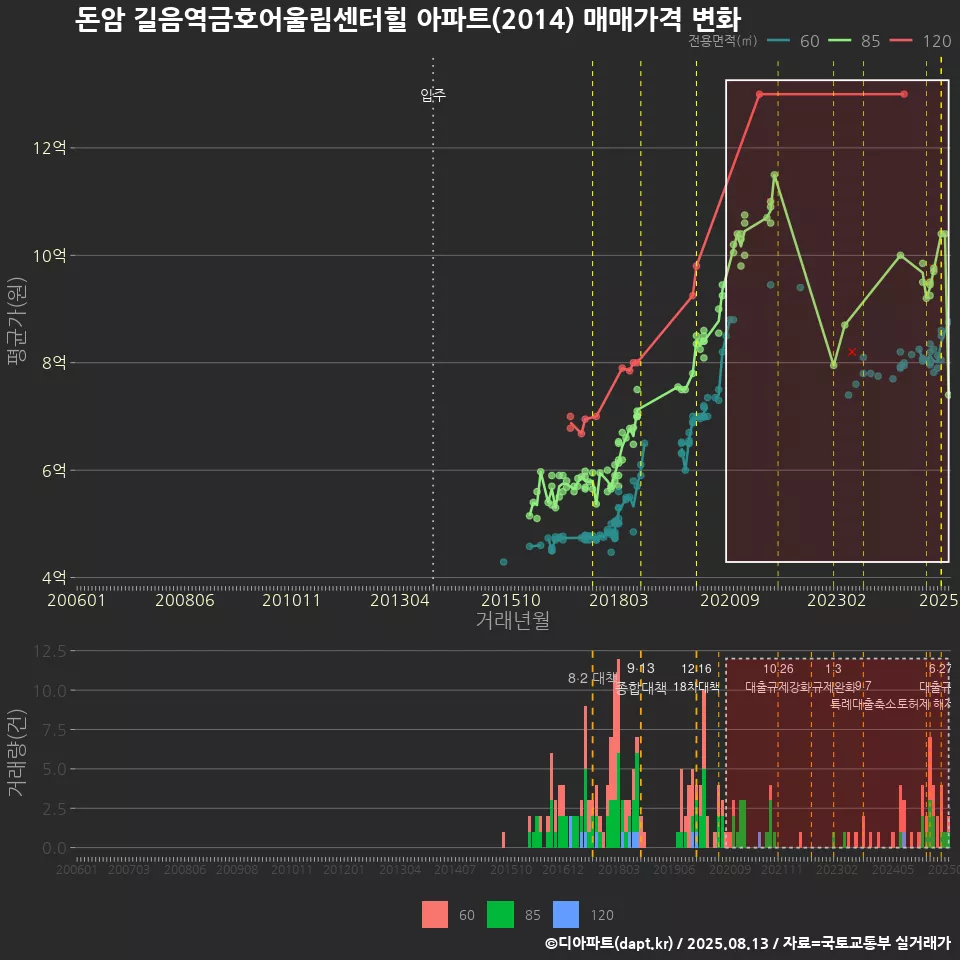Click the last red 120㎡ data point

[x=904, y=94]
